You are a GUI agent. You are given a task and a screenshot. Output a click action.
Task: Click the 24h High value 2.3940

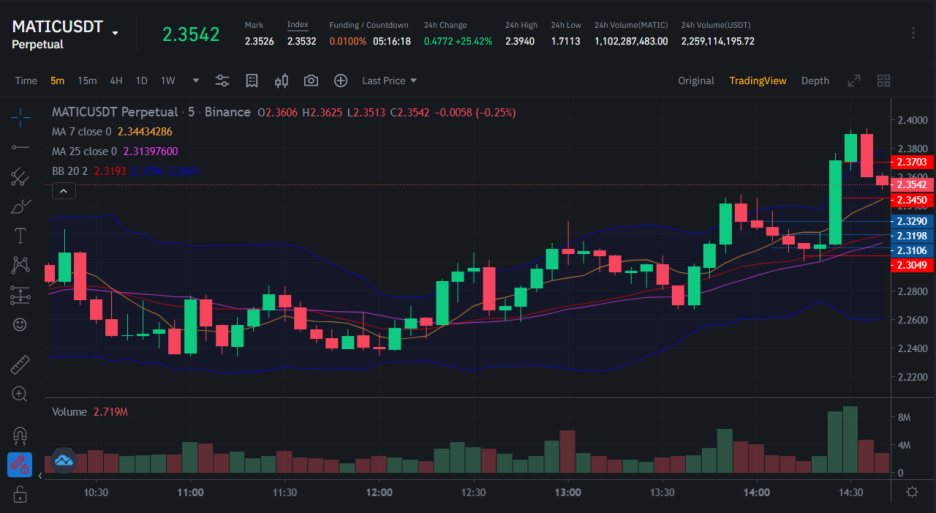(x=519, y=41)
